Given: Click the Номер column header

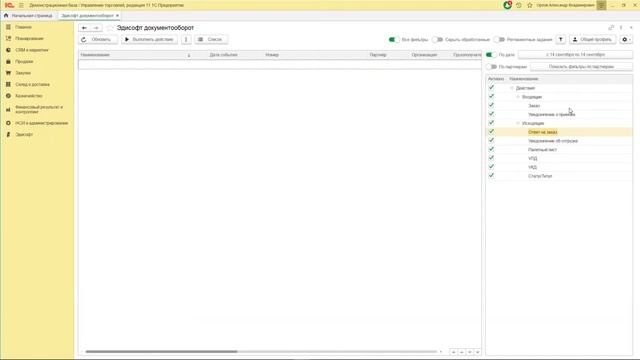Looking at the screenshot, I should click(x=272, y=55).
